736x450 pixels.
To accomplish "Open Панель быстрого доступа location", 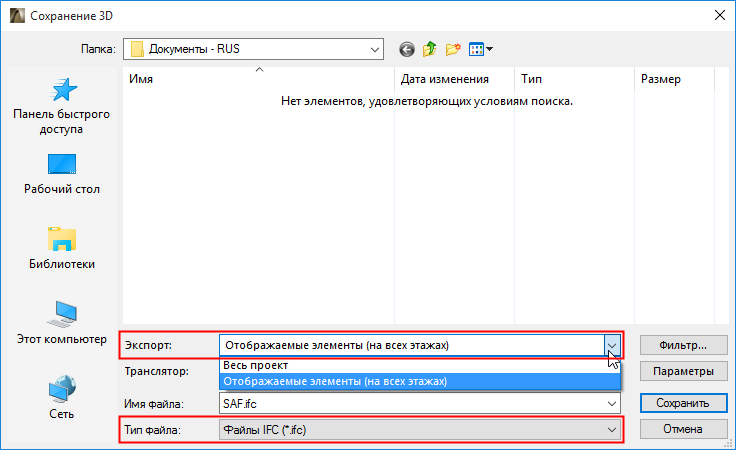I will point(61,106).
